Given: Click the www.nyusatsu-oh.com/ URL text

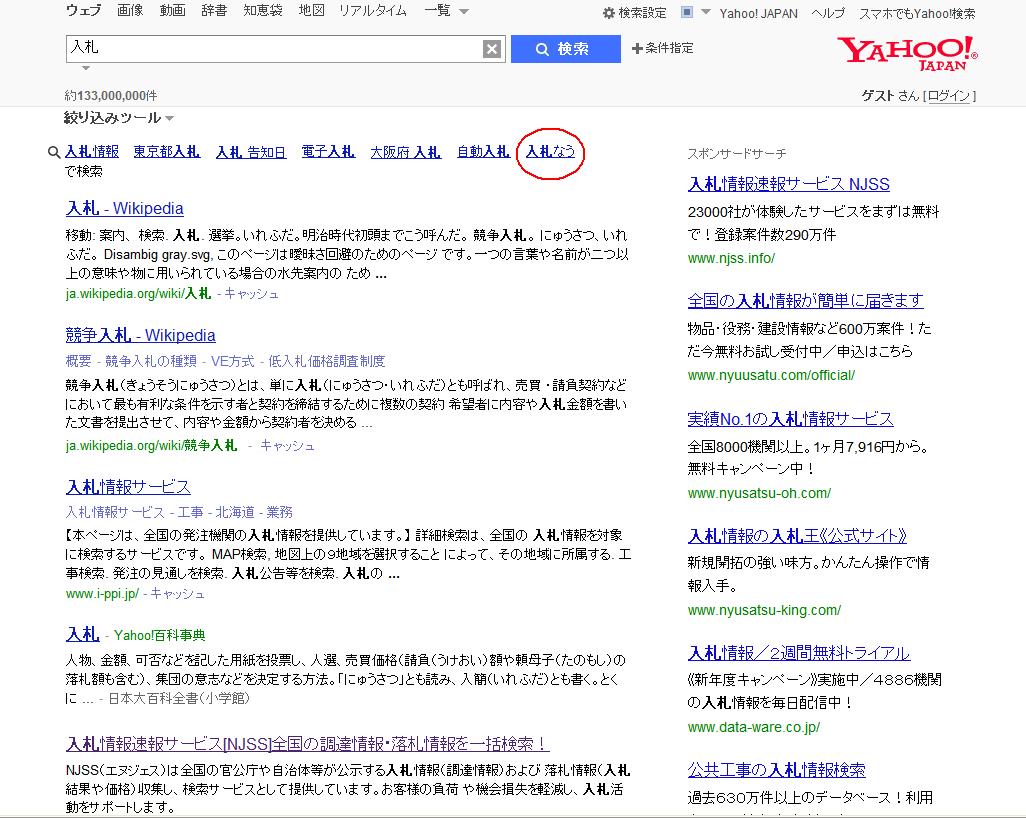Looking at the screenshot, I should (759, 493).
